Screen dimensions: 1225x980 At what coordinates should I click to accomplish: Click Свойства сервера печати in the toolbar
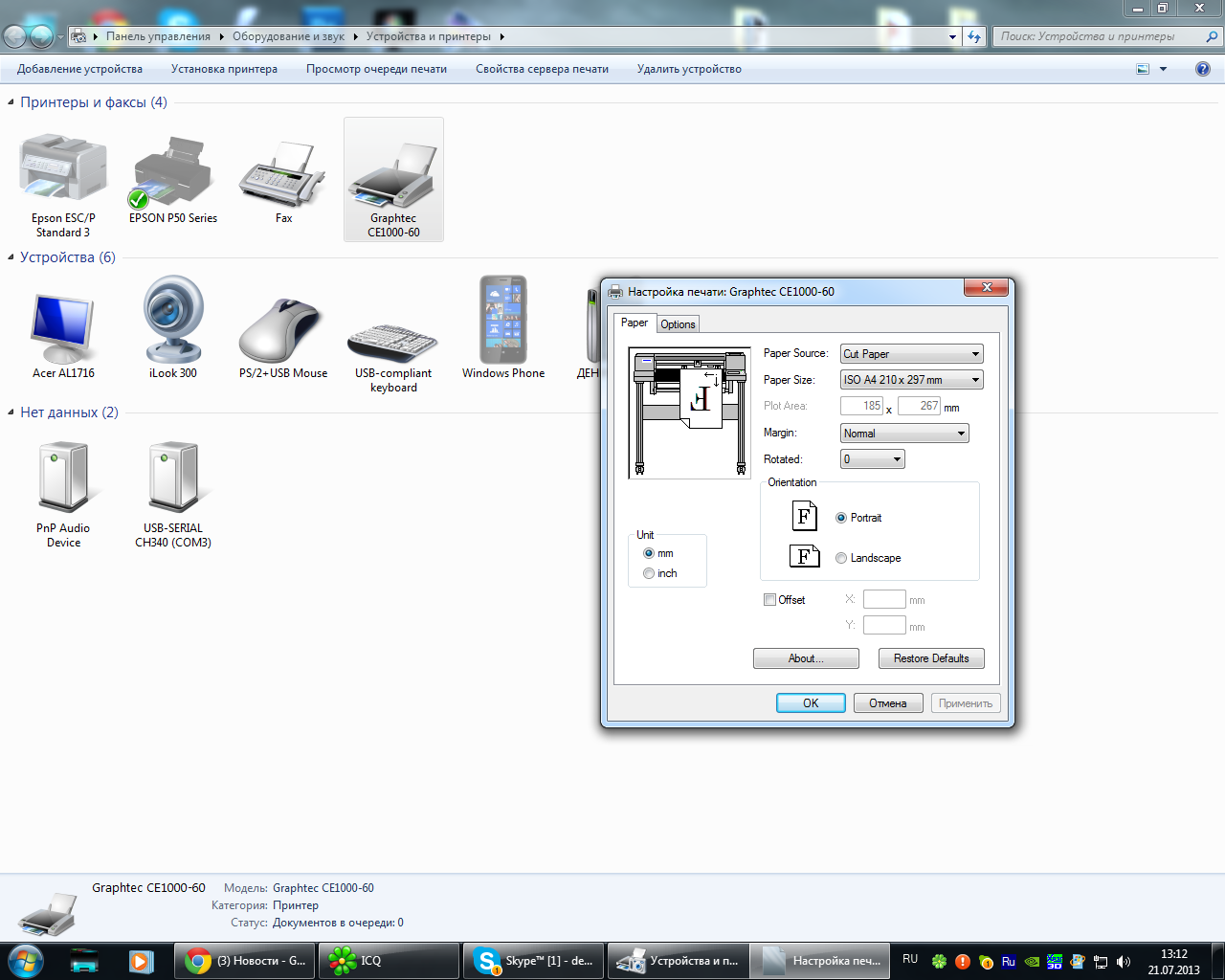click(542, 69)
